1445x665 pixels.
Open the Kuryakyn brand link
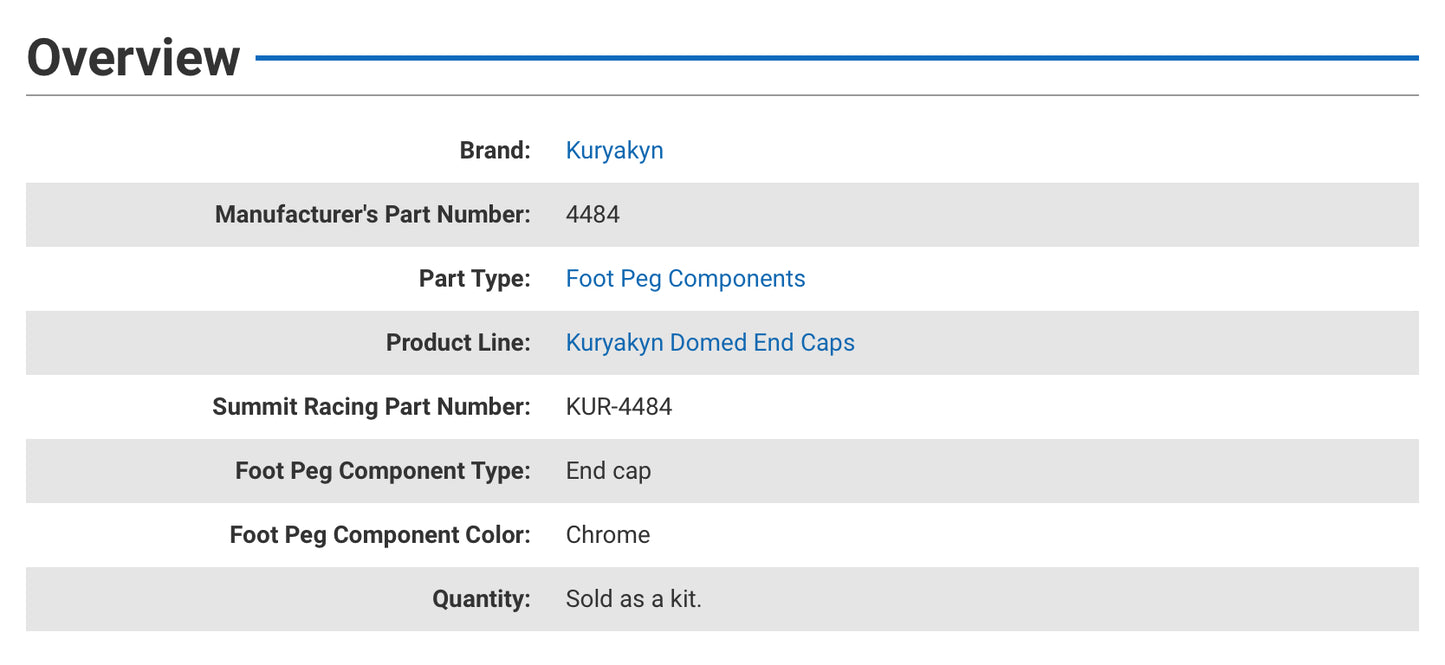pos(614,150)
